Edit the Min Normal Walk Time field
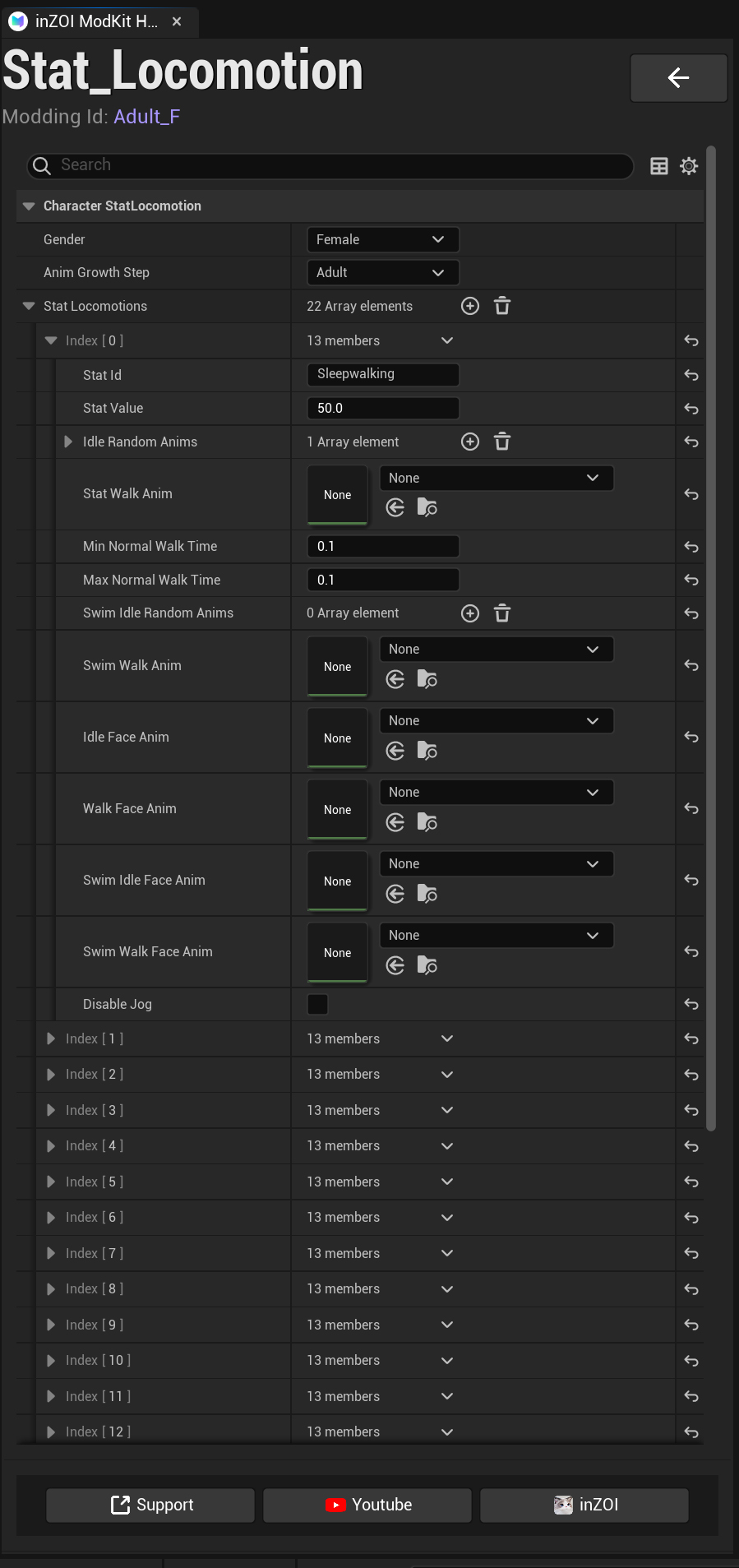 [383, 546]
